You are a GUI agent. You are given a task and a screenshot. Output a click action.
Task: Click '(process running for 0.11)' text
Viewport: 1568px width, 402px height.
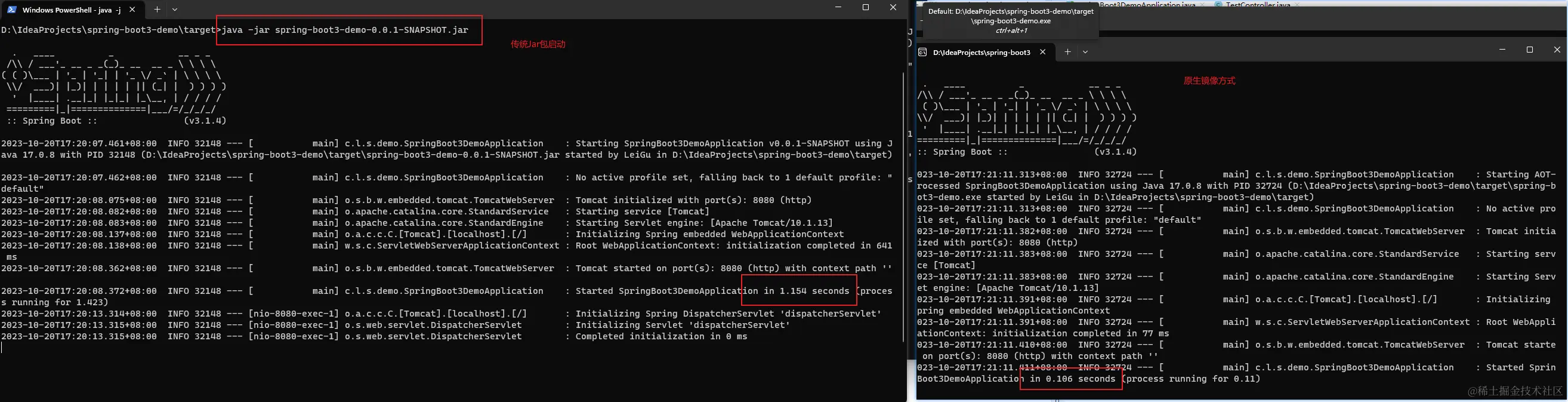tap(1190, 379)
